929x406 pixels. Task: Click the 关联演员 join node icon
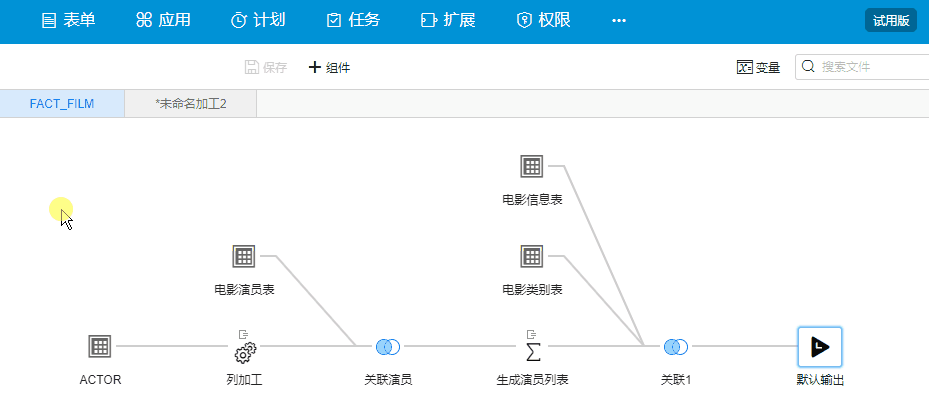coord(388,347)
